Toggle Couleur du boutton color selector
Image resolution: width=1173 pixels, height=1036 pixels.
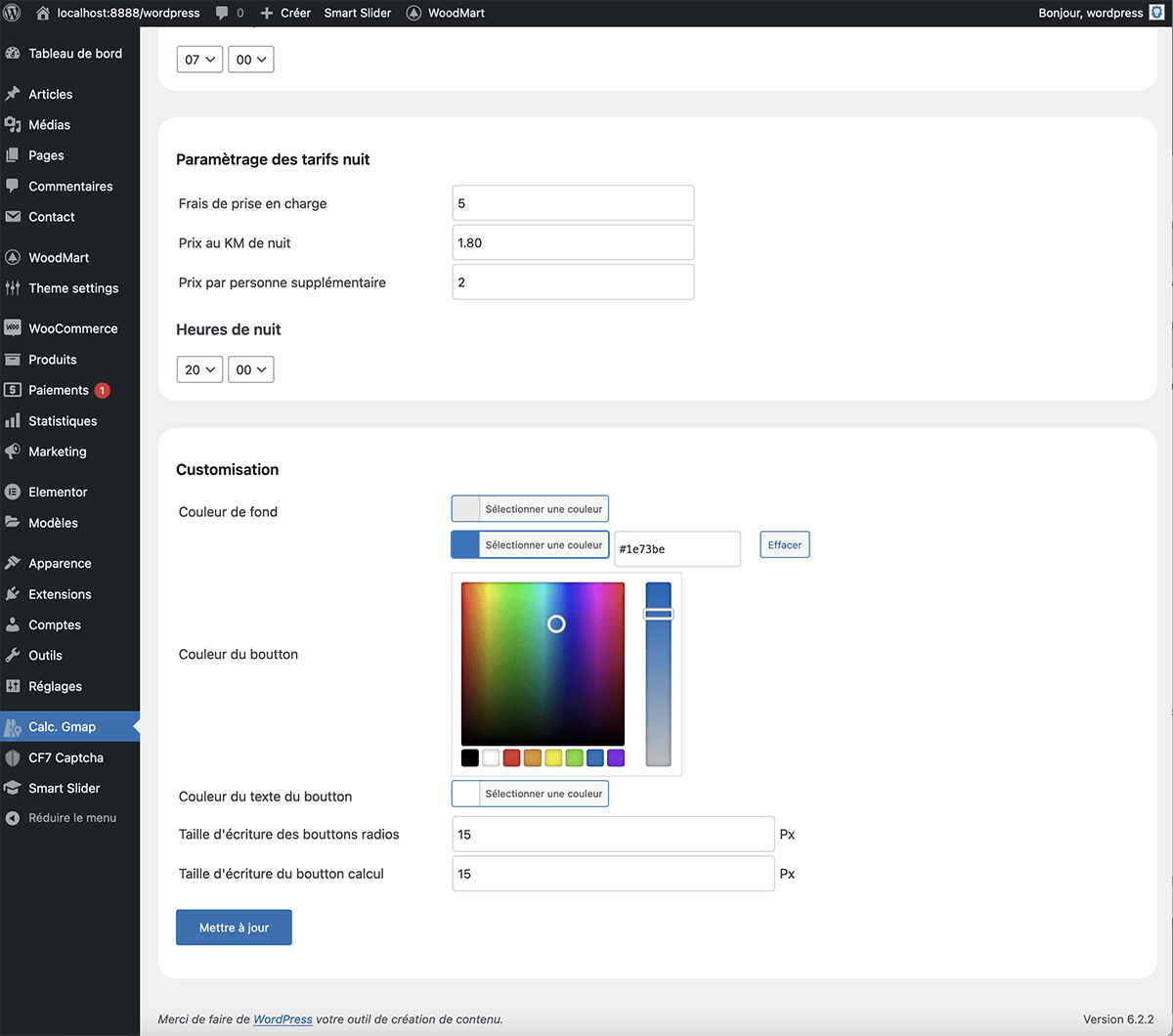[x=530, y=544]
